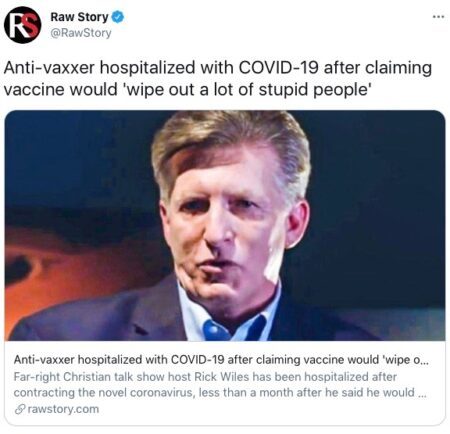
Task: Click the chain link icon beside rawstory.com
Action: [20, 409]
